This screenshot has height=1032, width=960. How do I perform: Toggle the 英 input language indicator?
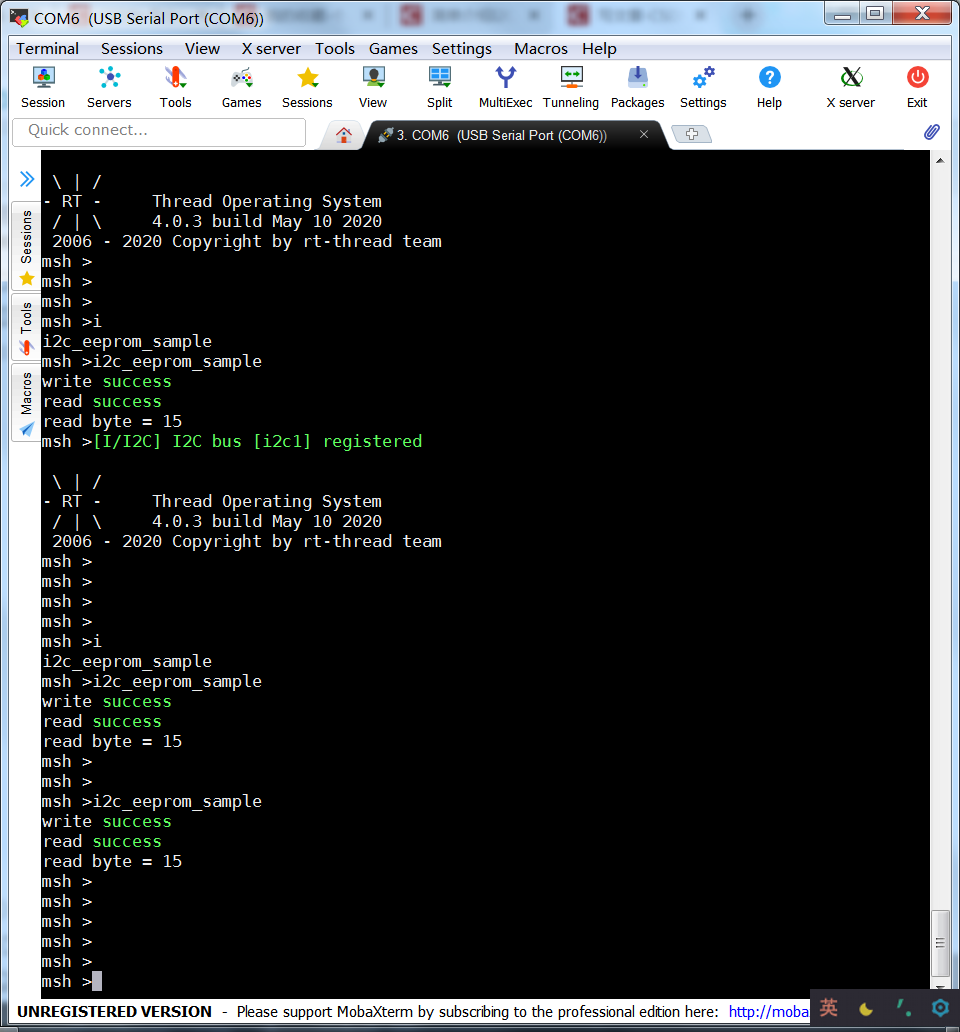828,1009
